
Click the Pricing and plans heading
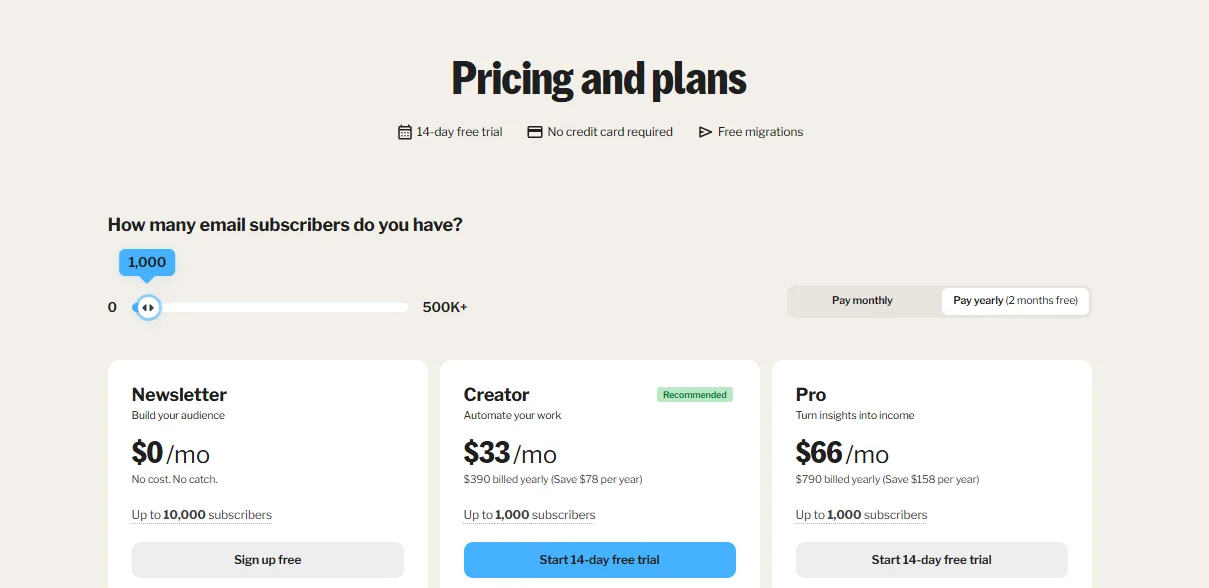tap(598, 78)
